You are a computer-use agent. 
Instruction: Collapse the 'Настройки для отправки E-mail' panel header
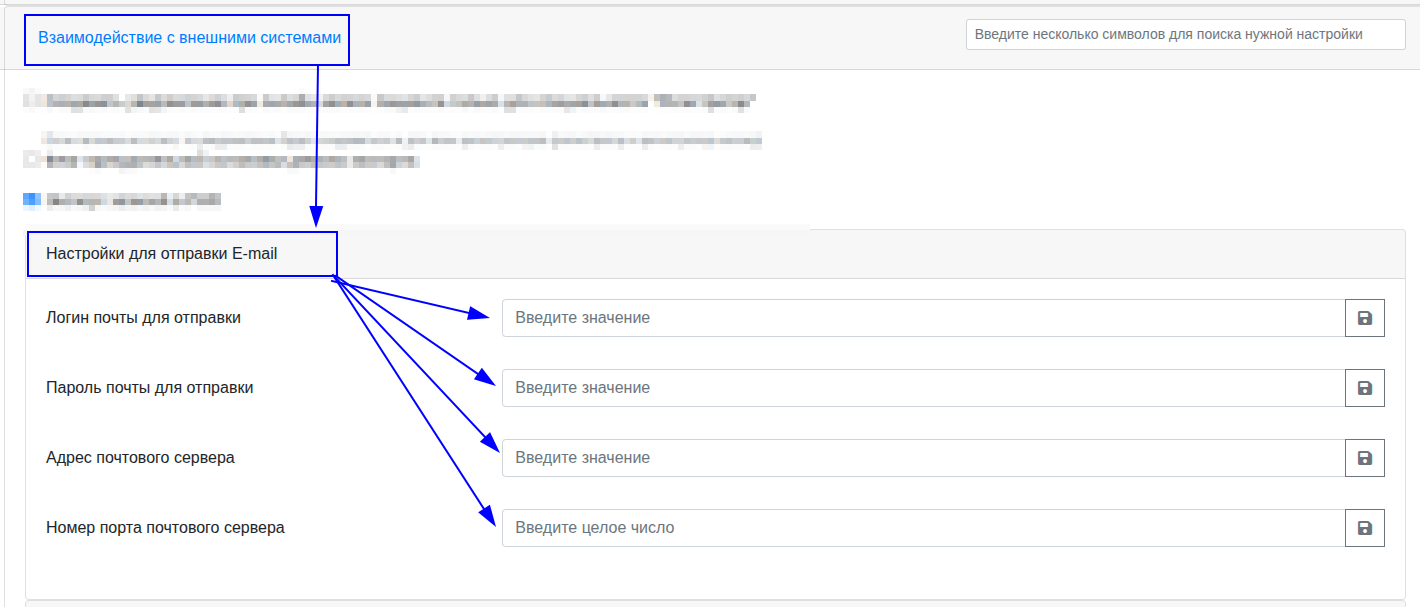161,254
